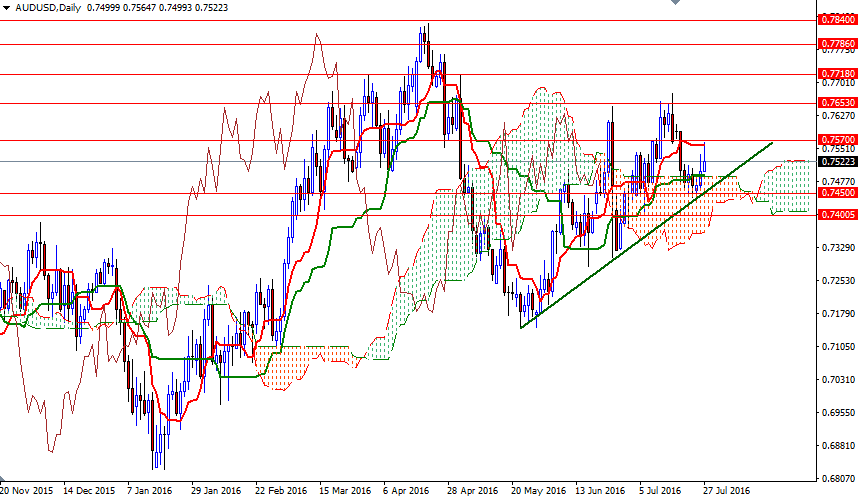
Task: Click the 5 Jul 2016 date label
Action: point(660,490)
